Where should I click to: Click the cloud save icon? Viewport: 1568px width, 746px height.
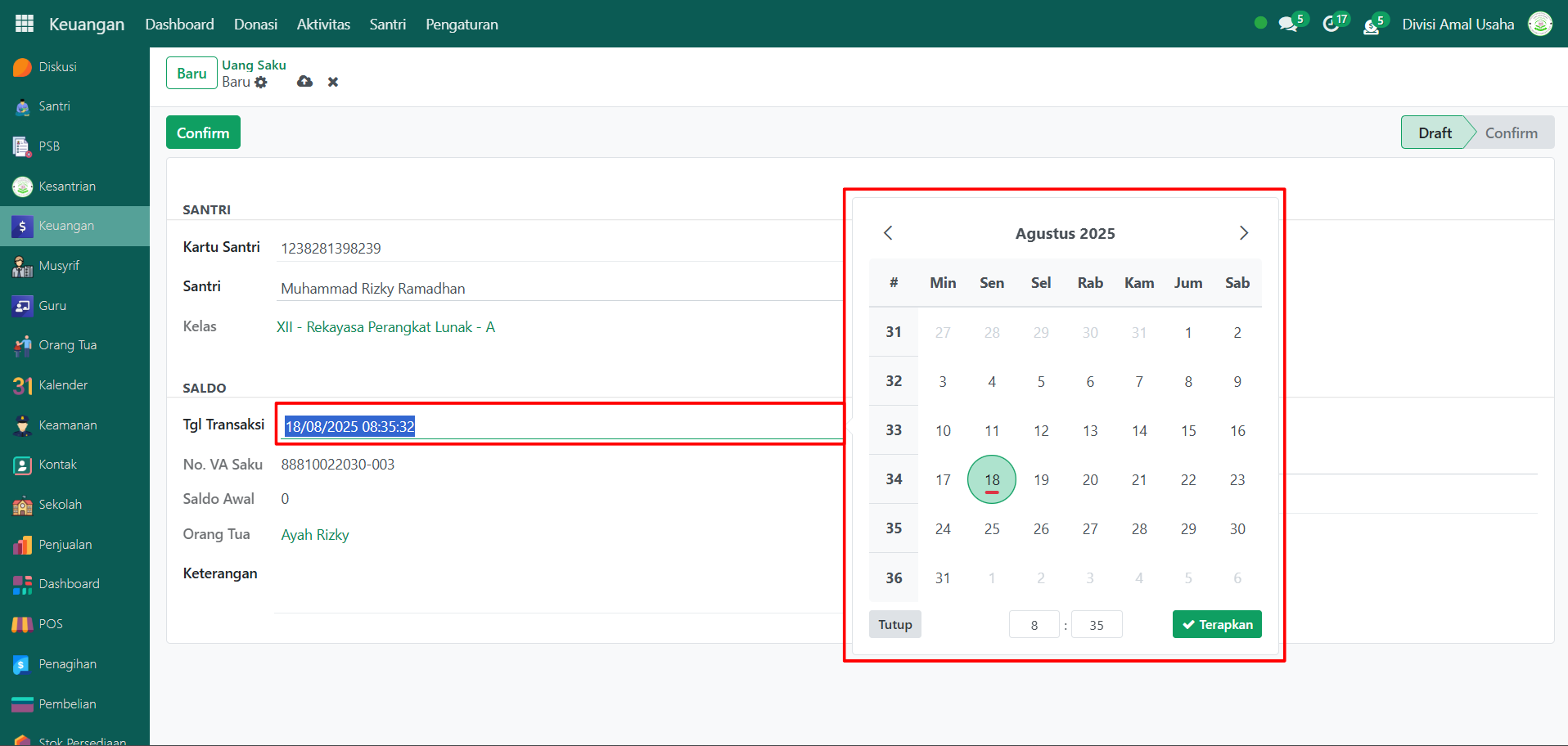[304, 82]
